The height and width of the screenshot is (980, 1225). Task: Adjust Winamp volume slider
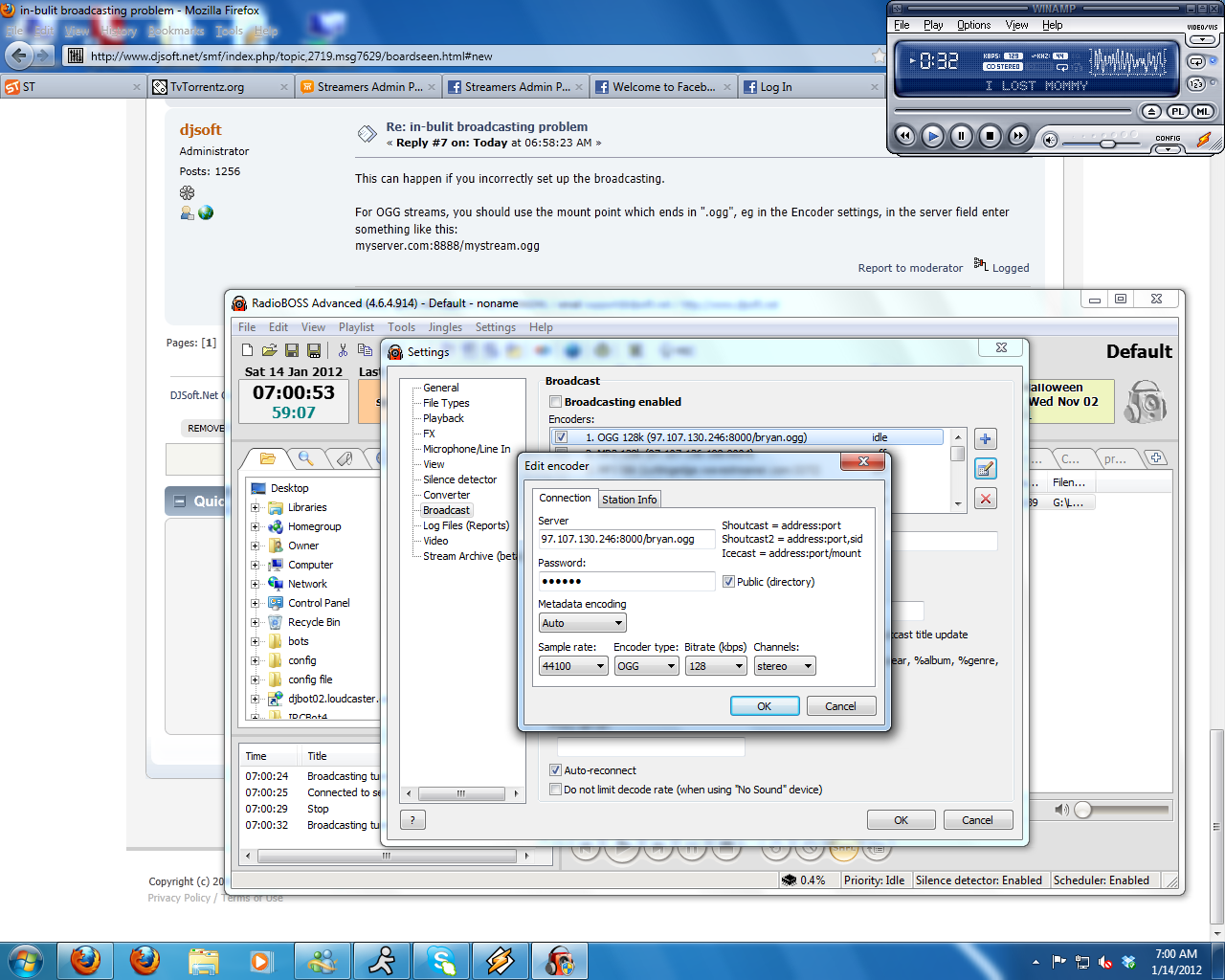[x=1107, y=144]
